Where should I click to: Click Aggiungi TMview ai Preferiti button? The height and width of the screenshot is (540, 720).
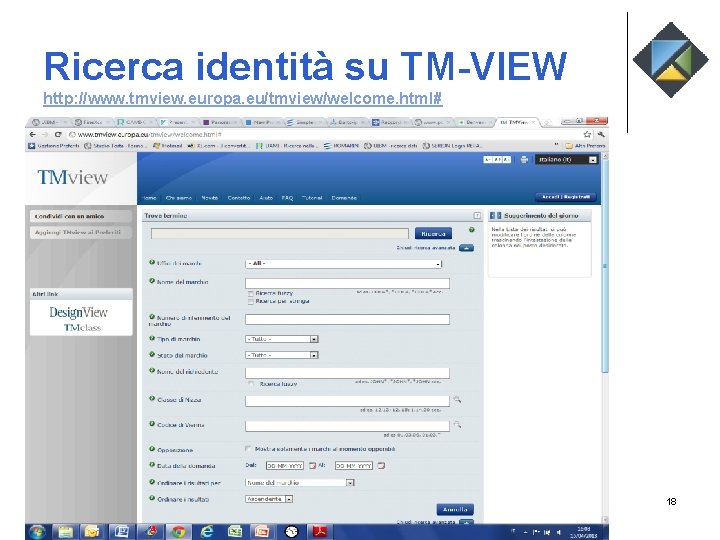pyautogui.click(x=81, y=232)
